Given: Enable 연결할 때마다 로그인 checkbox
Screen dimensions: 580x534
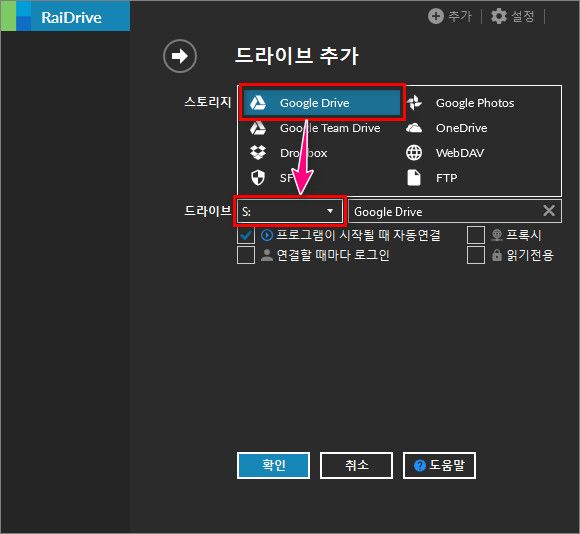Looking at the screenshot, I should (x=246, y=255).
